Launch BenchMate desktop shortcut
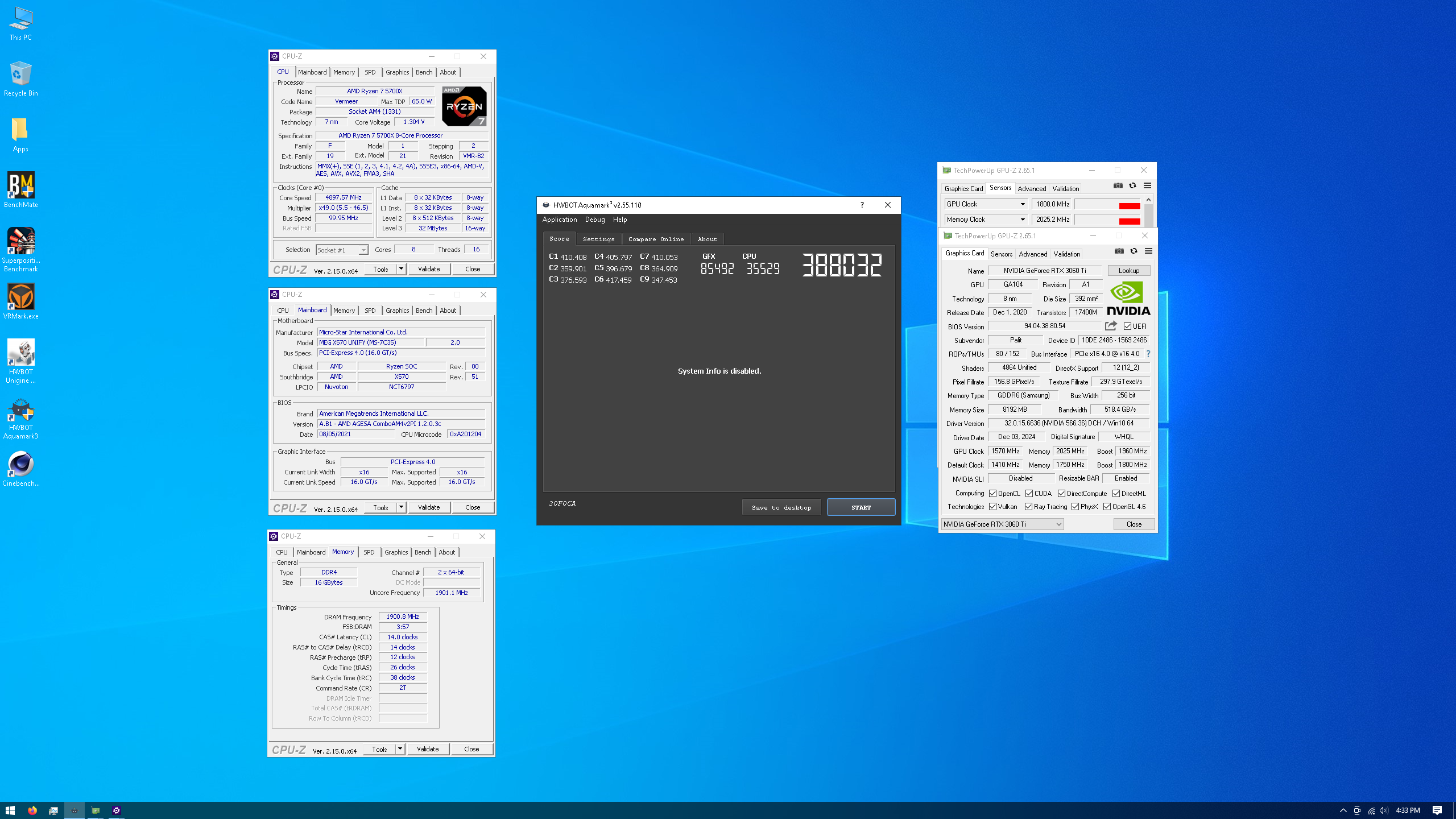 [x=20, y=191]
